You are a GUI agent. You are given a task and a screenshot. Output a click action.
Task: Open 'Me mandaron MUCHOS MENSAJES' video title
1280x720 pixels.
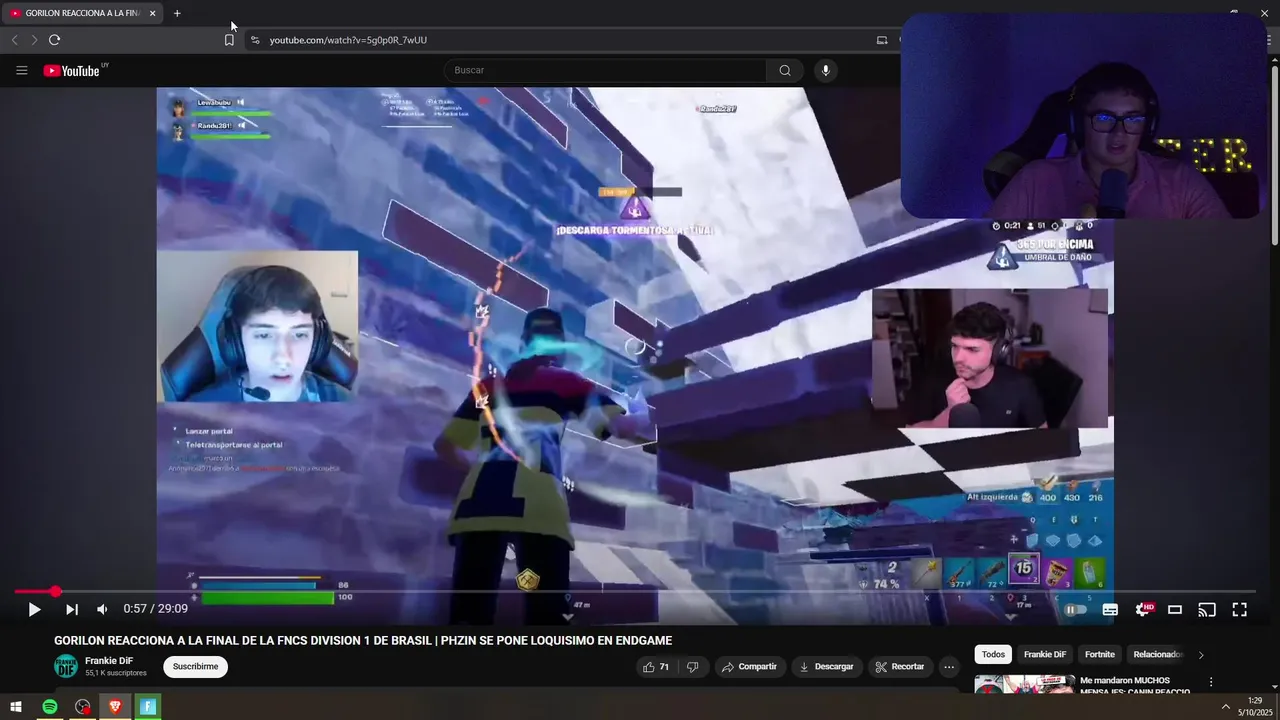coord(1135,686)
